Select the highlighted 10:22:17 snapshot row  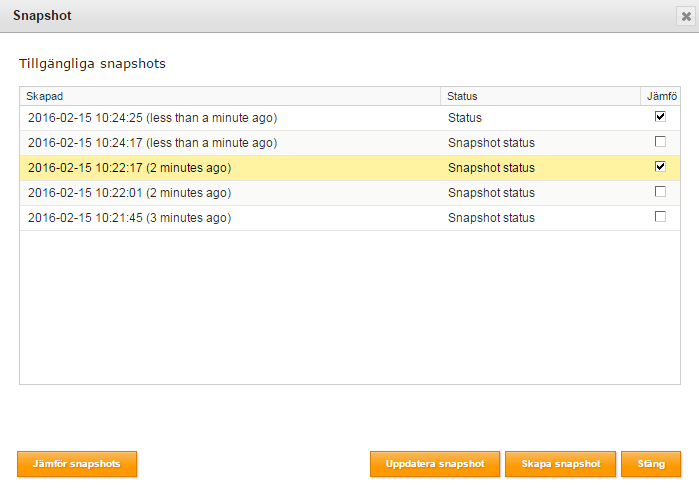[x=350, y=168]
